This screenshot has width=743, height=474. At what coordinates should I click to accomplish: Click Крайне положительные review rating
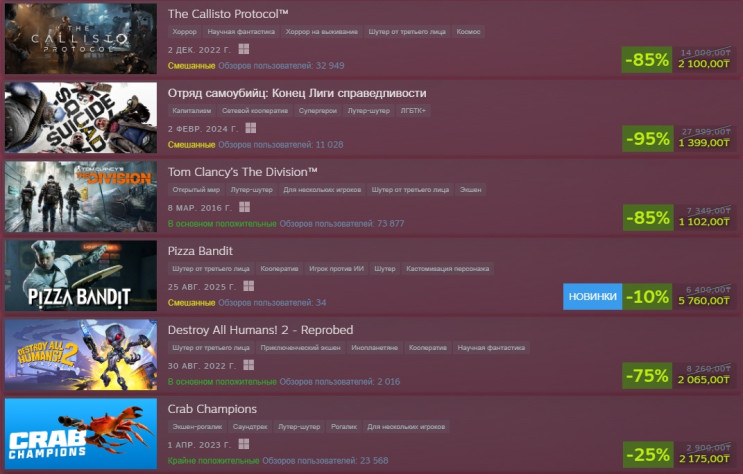click(213, 461)
